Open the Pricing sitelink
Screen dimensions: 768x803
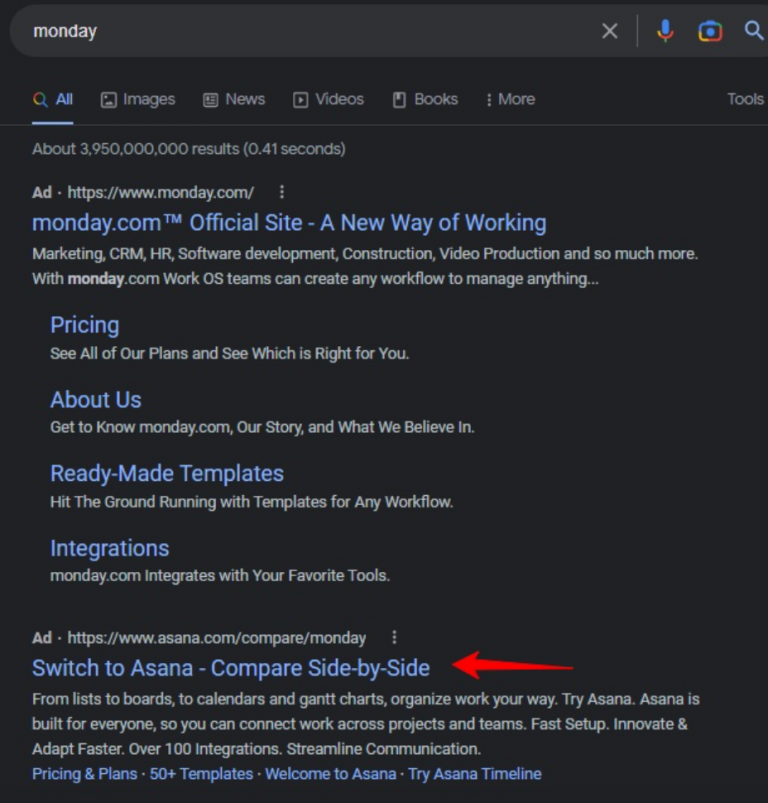pyautogui.click(x=85, y=325)
